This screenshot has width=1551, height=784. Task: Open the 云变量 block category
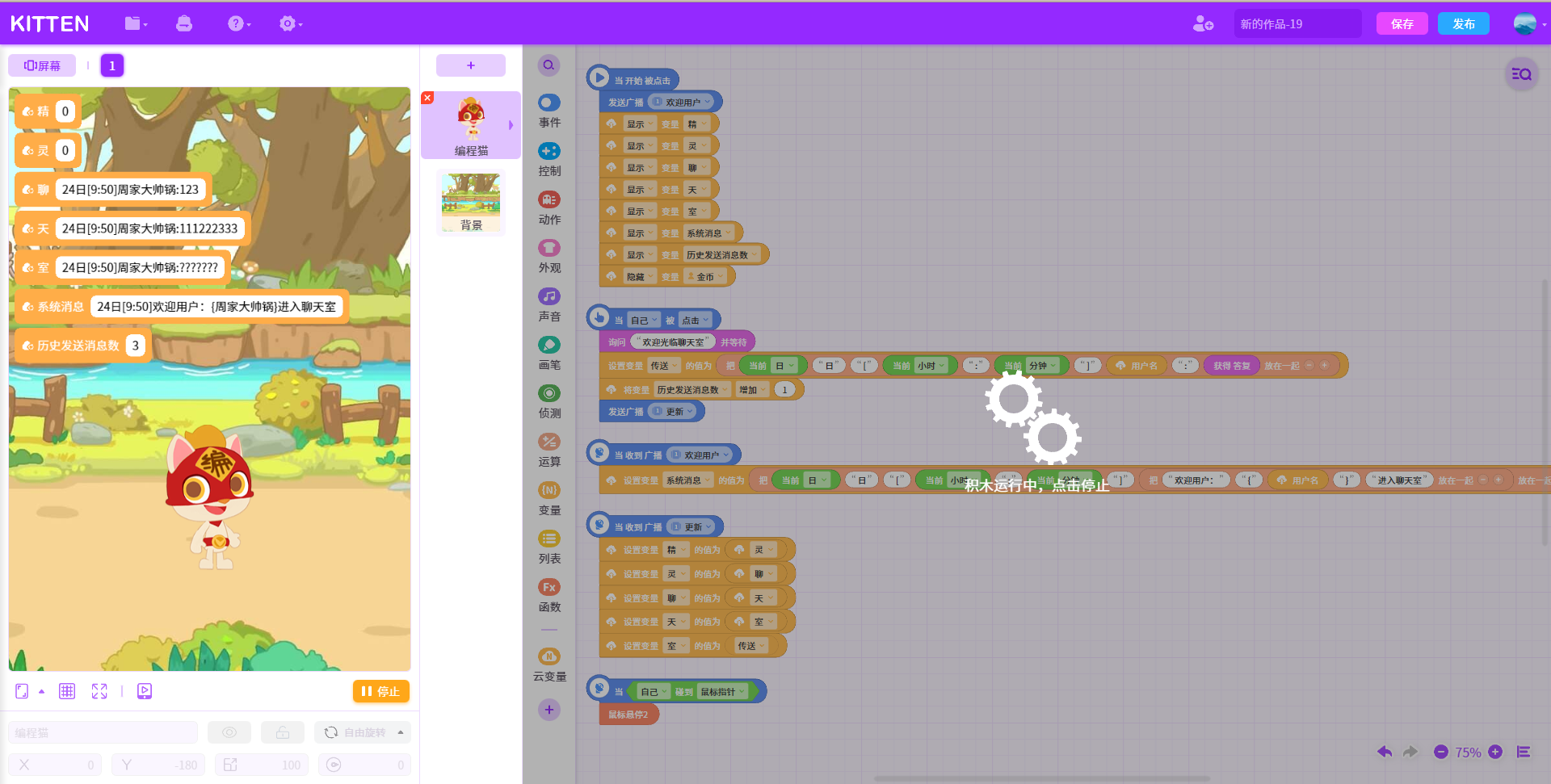point(549,665)
